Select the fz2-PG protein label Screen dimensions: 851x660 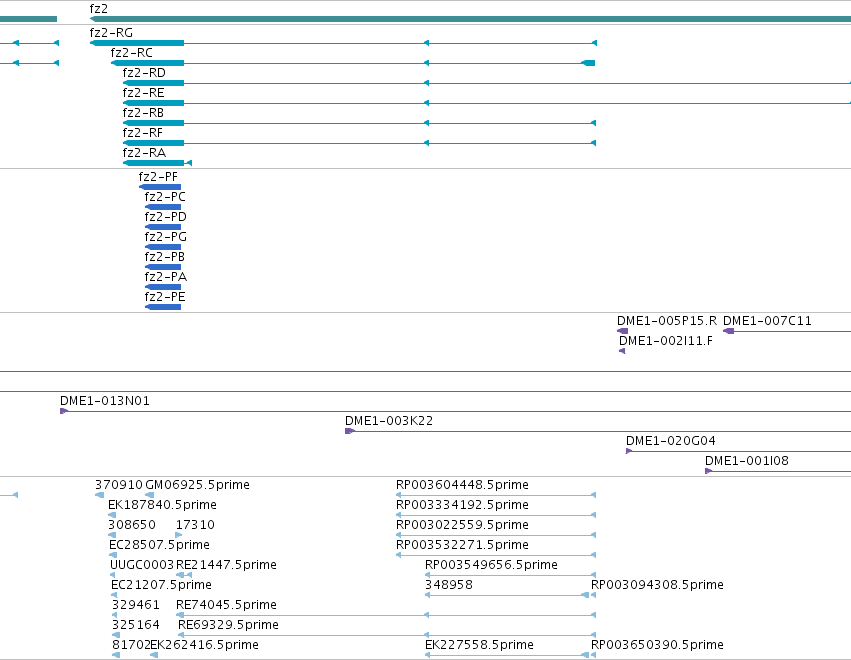click(166, 237)
